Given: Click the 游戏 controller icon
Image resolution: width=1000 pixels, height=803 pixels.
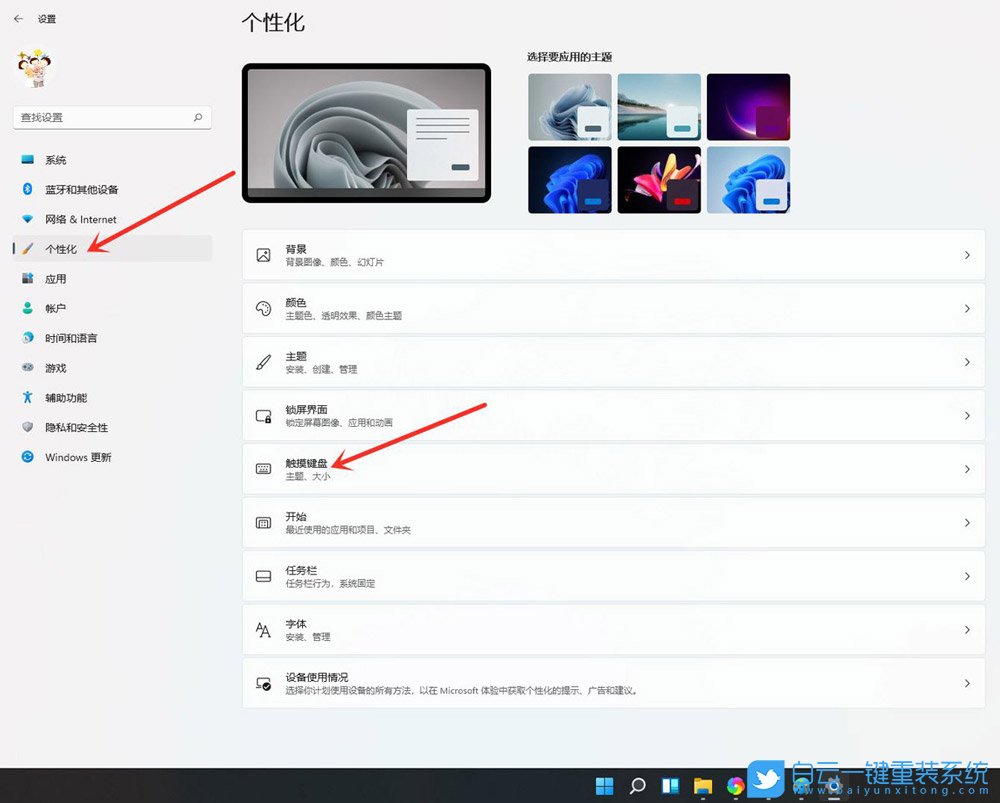Looking at the screenshot, I should coord(26,367).
